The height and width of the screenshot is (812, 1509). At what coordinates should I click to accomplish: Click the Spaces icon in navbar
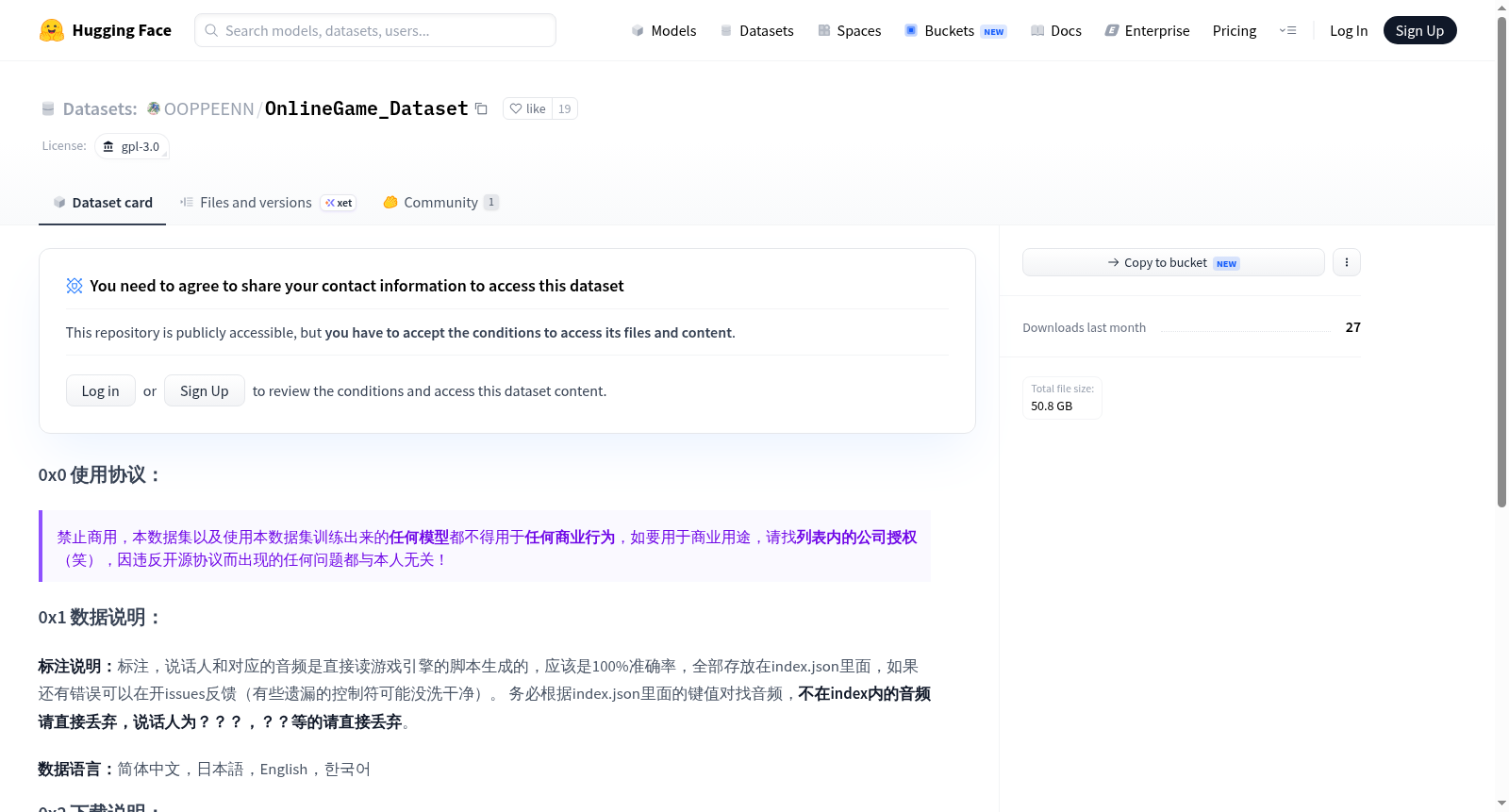pyautogui.click(x=824, y=30)
